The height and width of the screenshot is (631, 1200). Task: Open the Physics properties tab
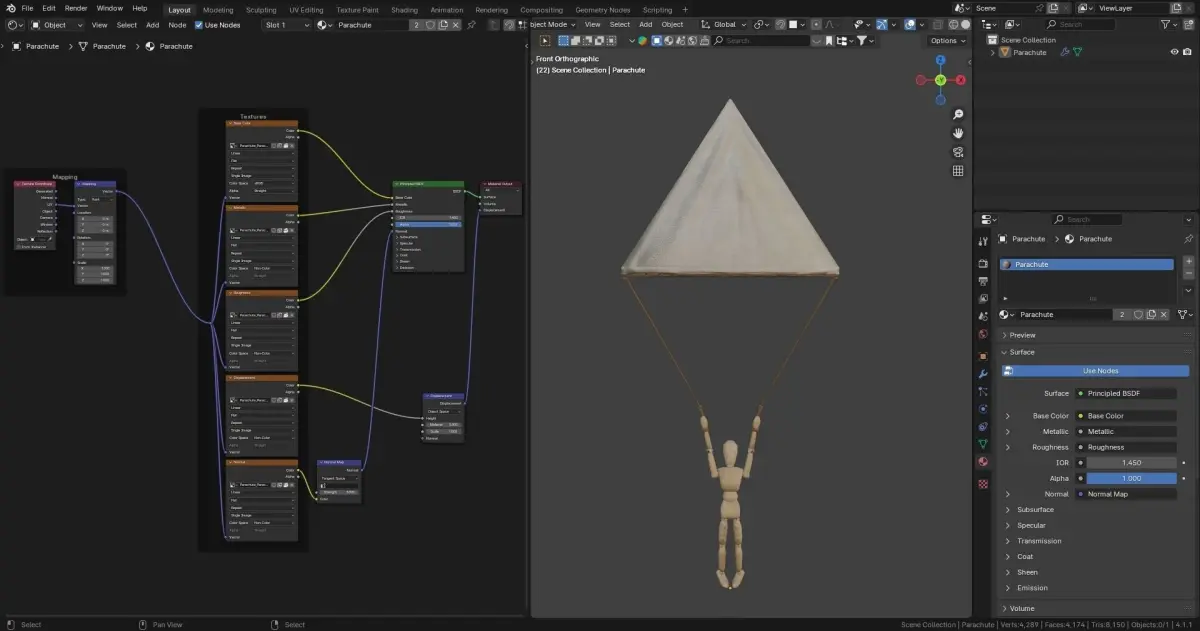coord(983,409)
